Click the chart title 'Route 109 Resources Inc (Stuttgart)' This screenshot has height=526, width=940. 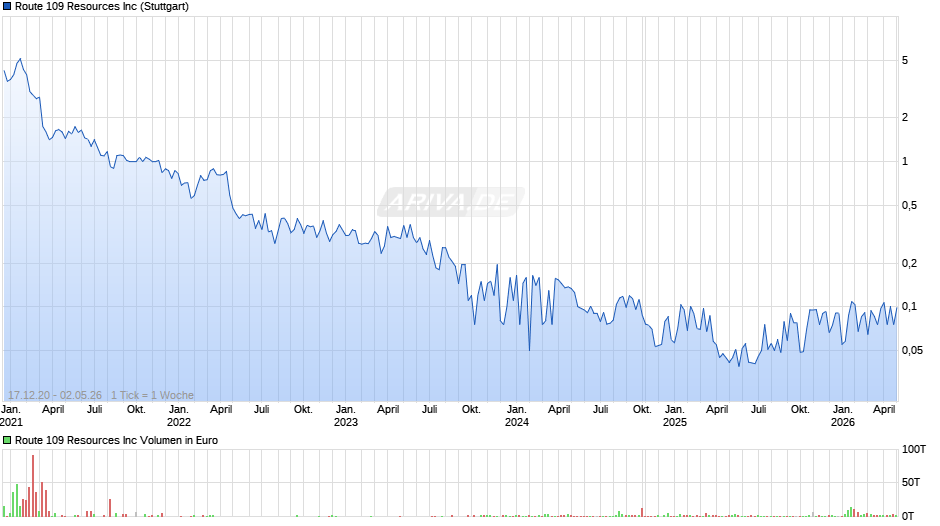[x=102, y=7]
